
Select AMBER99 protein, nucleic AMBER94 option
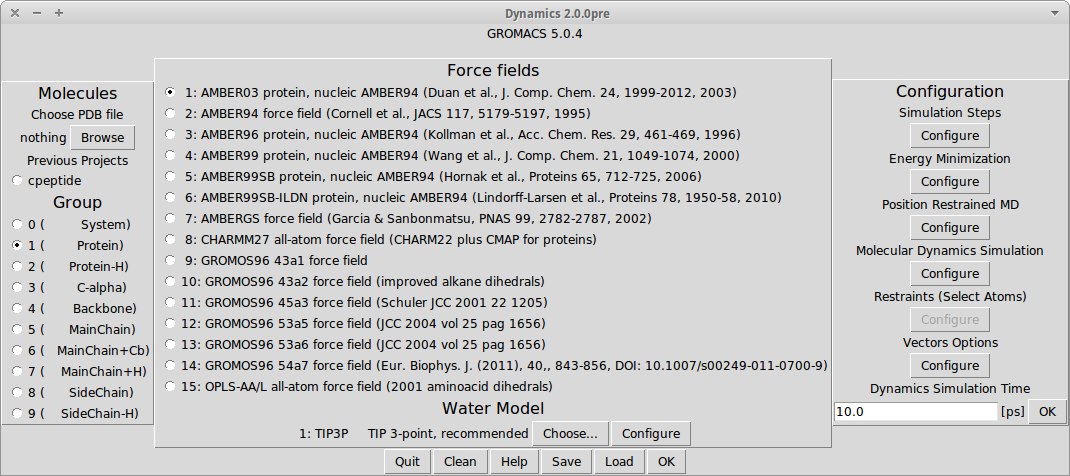170,155
